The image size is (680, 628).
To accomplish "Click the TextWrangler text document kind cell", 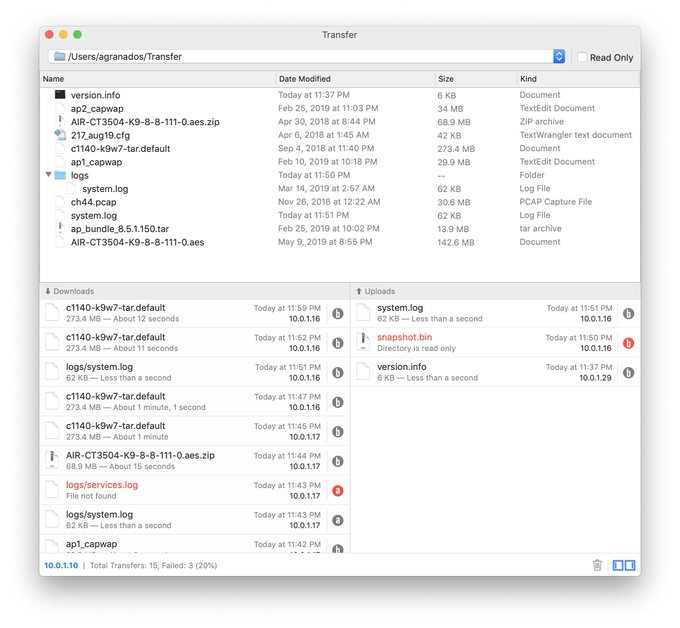I will (575, 135).
